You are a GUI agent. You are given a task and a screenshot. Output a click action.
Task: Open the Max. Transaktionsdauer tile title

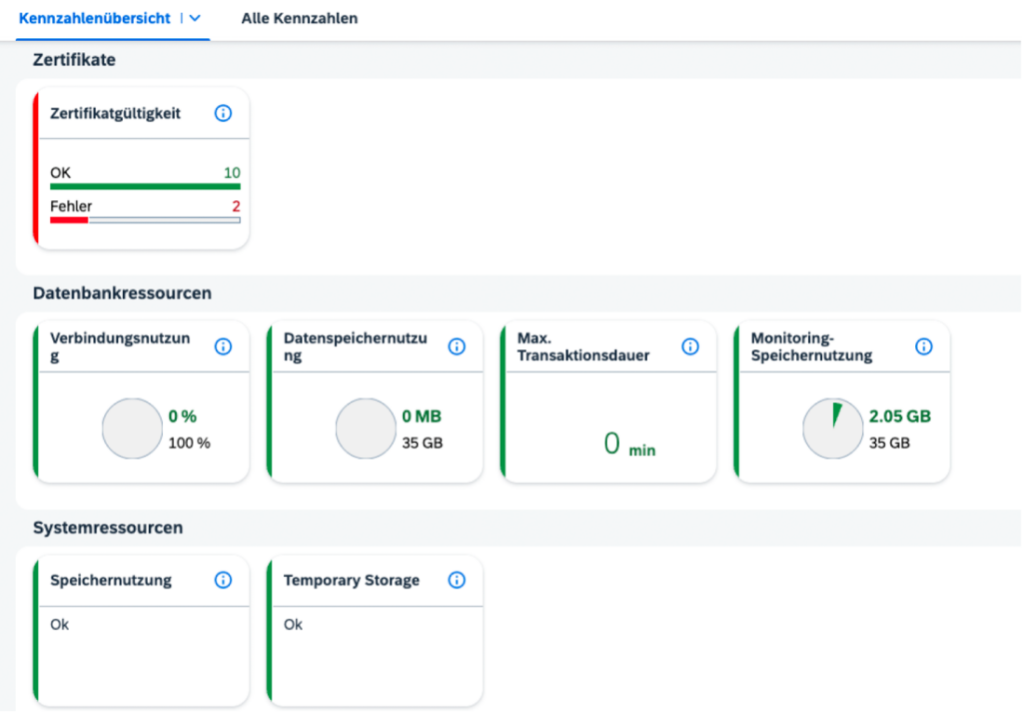(583, 347)
